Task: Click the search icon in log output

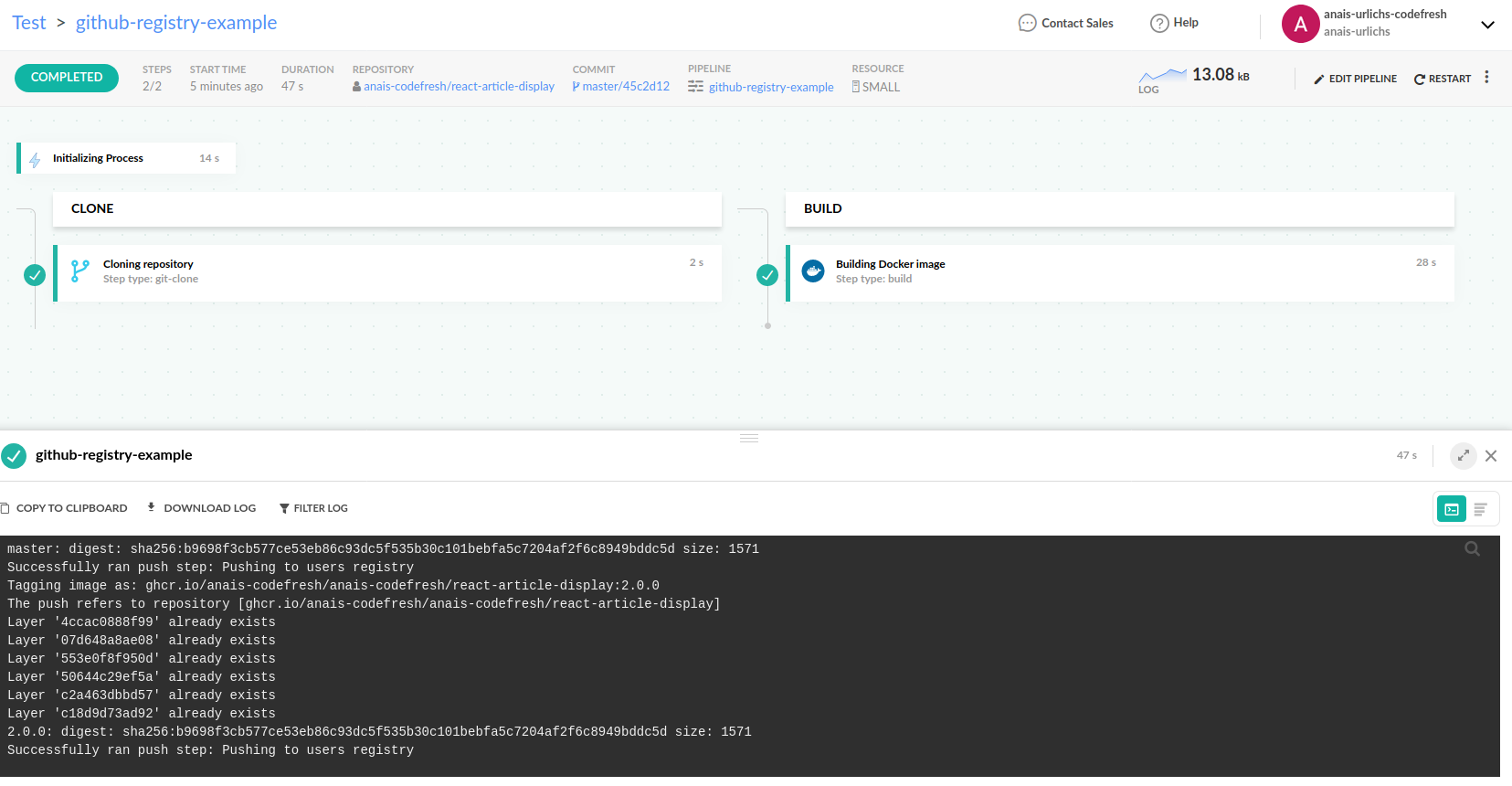Action: [1472, 549]
